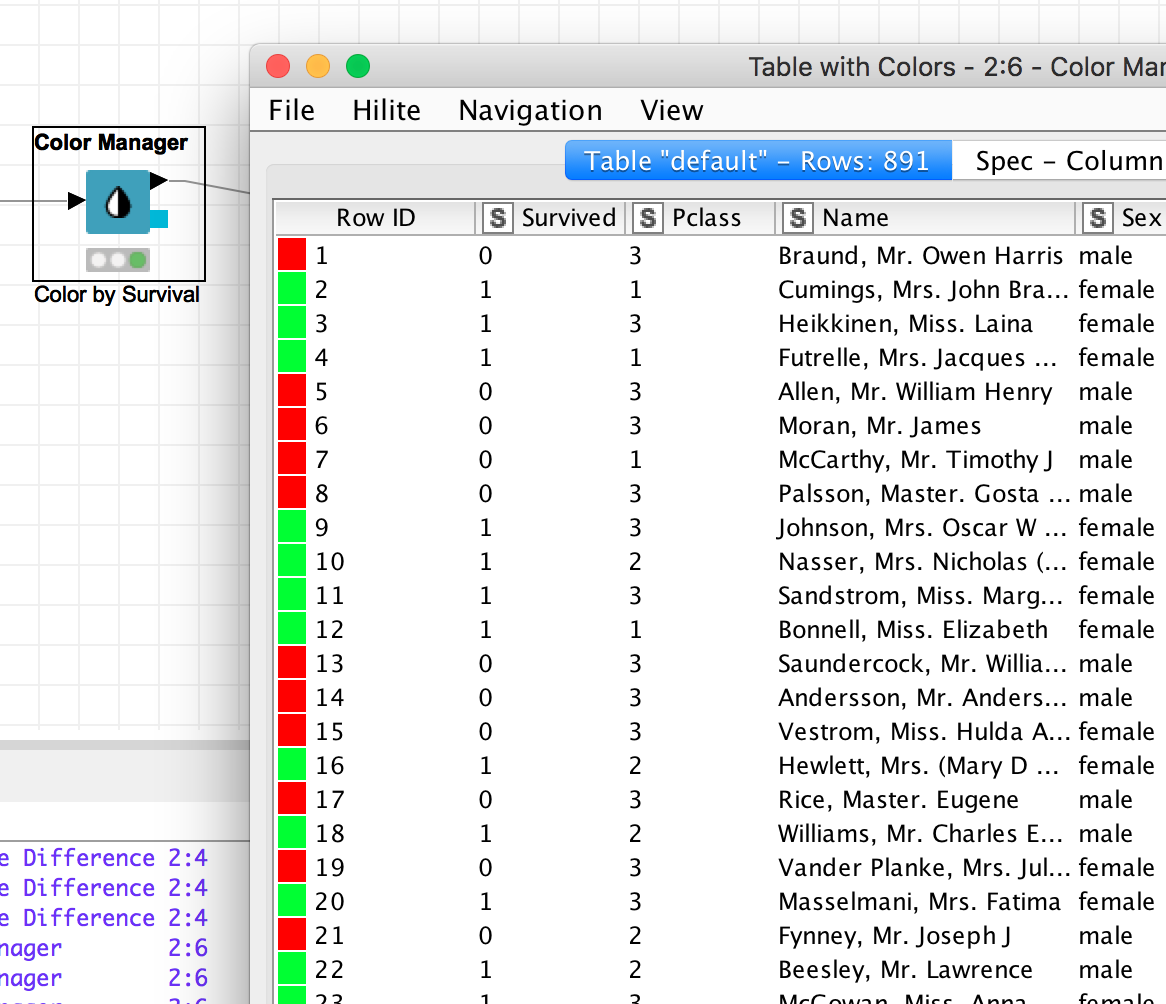Screen dimensions: 1166x1004
Task: Click the node's traffic light status indicator
Action: click(117, 260)
